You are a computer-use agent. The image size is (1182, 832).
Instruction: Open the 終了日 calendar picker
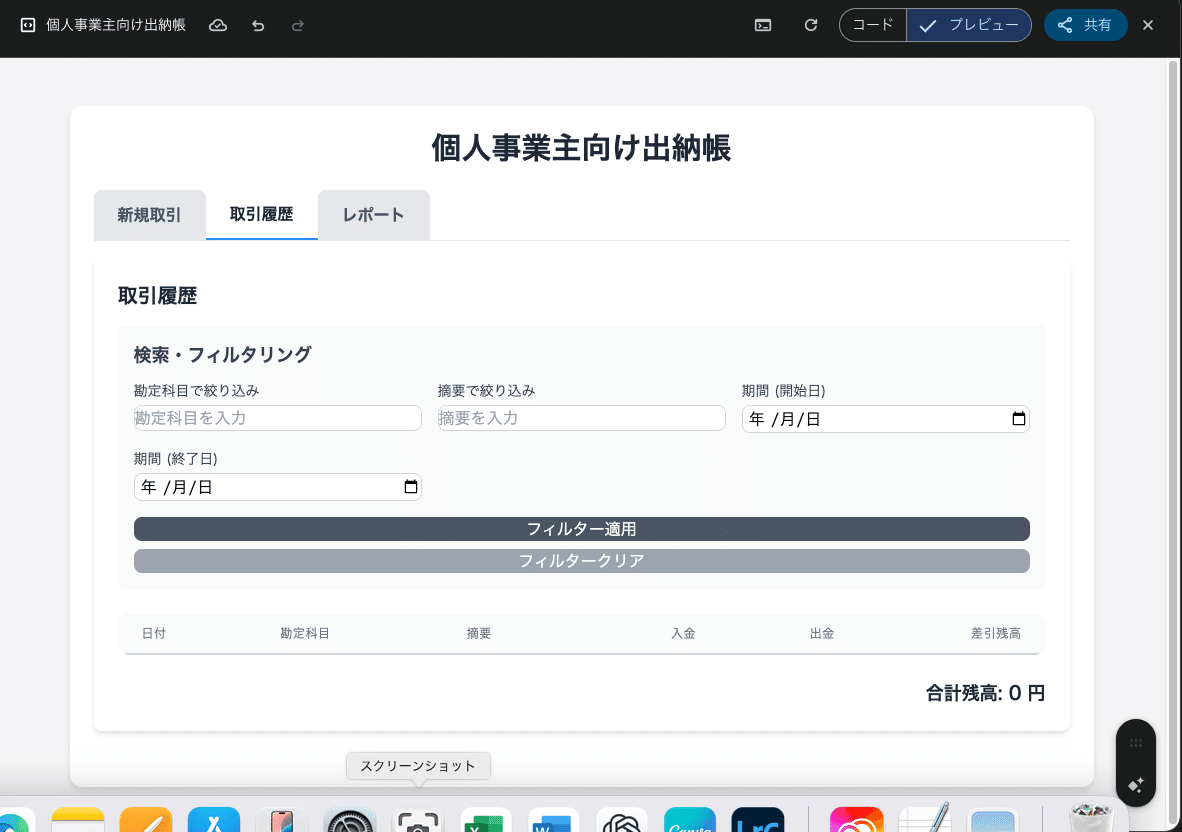(x=410, y=487)
